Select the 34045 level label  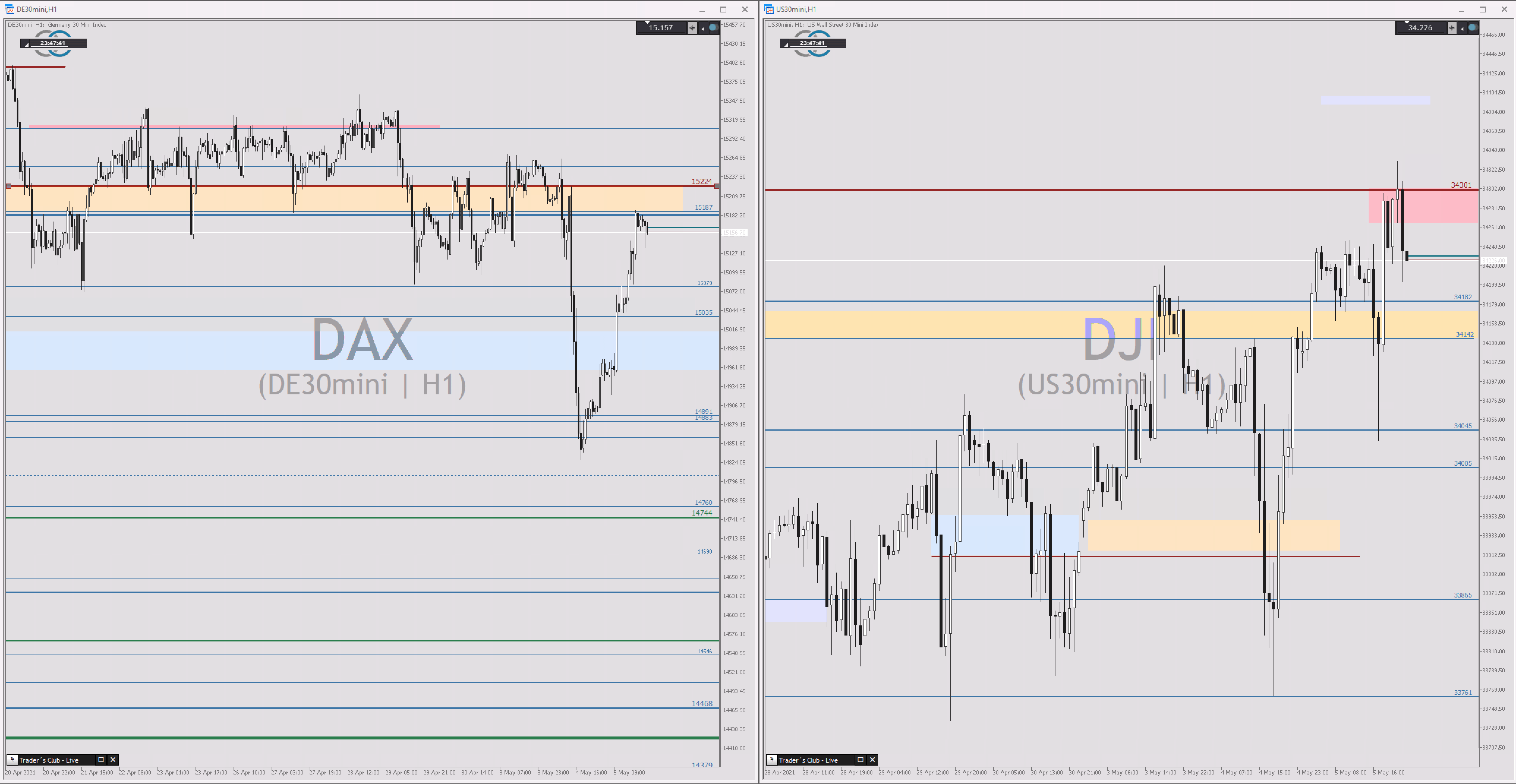[1463, 426]
